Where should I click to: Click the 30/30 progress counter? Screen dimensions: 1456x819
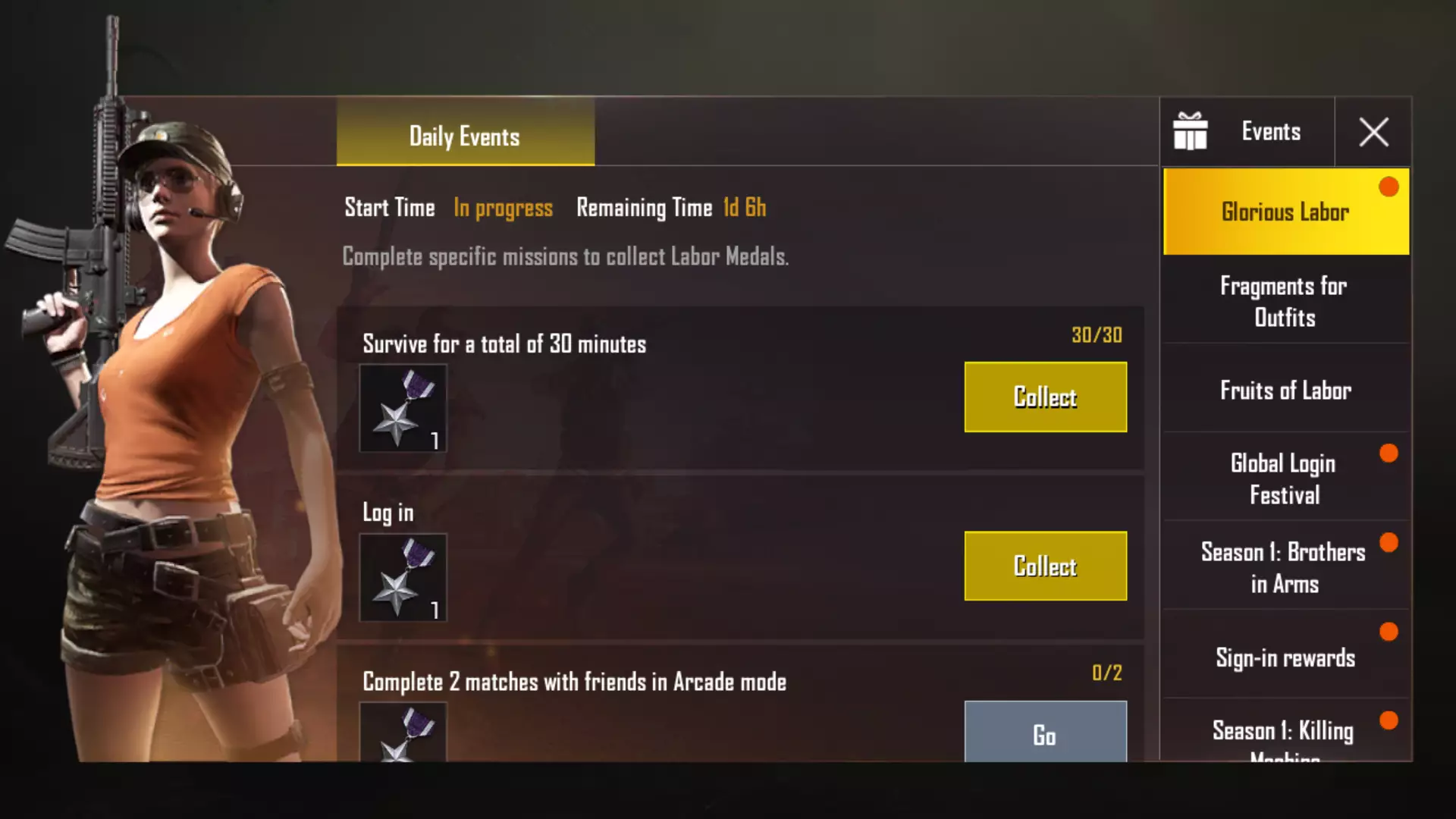tap(1097, 335)
